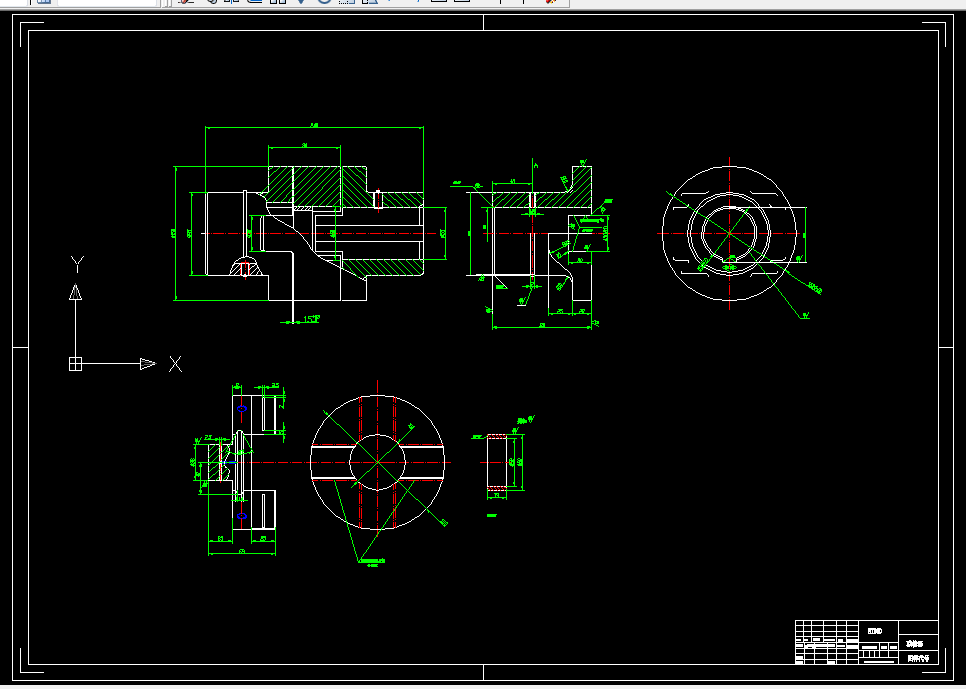Select the topmost horizontal dimension line of the assembly section

[x=314, y=128]
